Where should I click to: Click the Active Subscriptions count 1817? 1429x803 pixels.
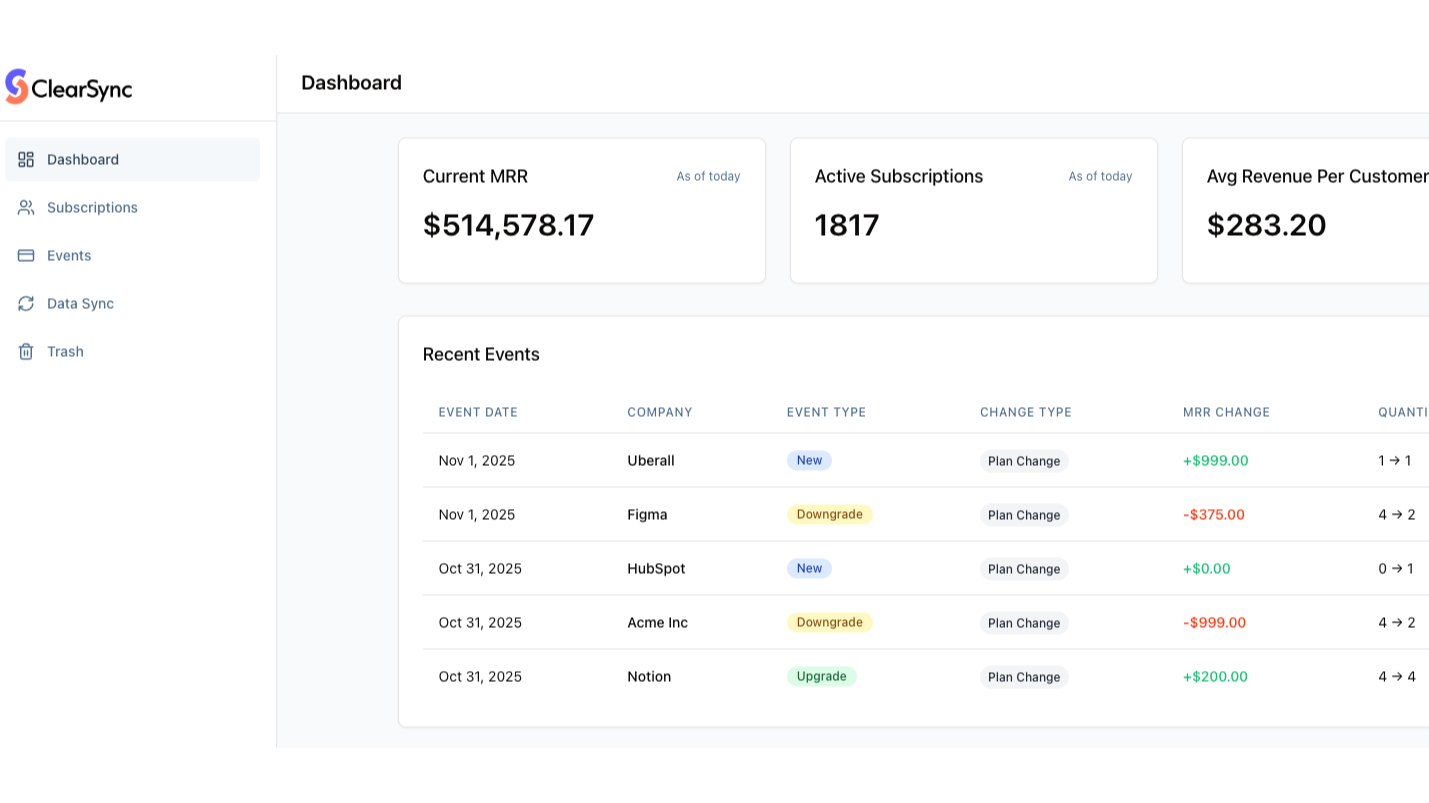coord(847,226)
